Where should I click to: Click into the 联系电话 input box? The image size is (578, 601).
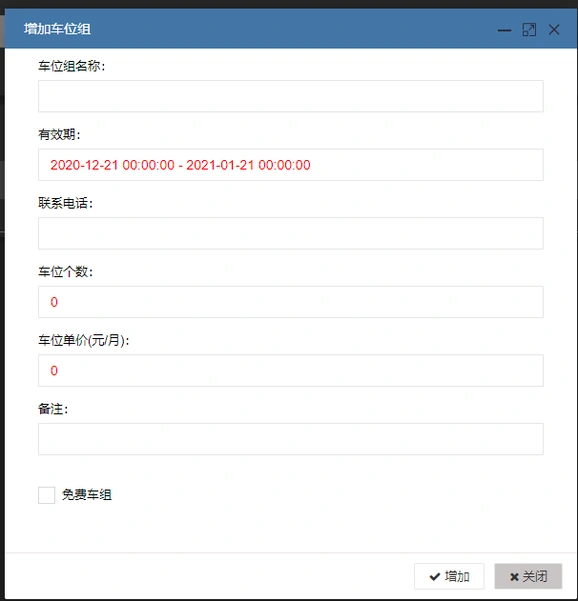coord(291,233)
